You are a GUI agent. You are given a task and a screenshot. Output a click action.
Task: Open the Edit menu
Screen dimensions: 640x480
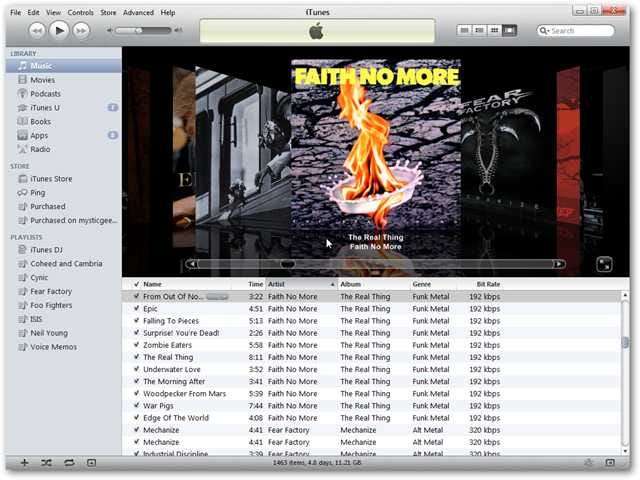[x=33, y=13]
